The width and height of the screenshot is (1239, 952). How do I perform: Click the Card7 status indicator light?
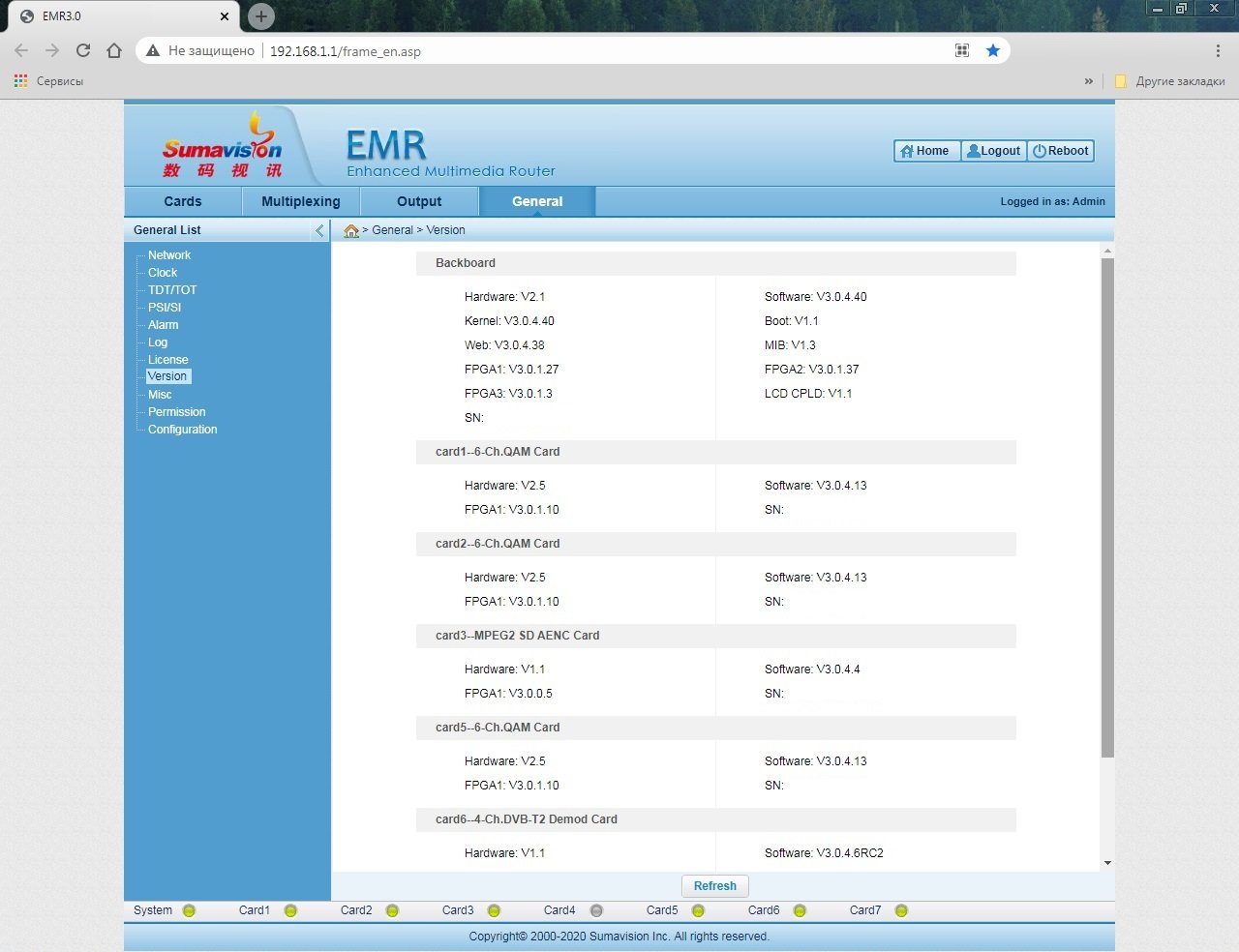(901, 910)
